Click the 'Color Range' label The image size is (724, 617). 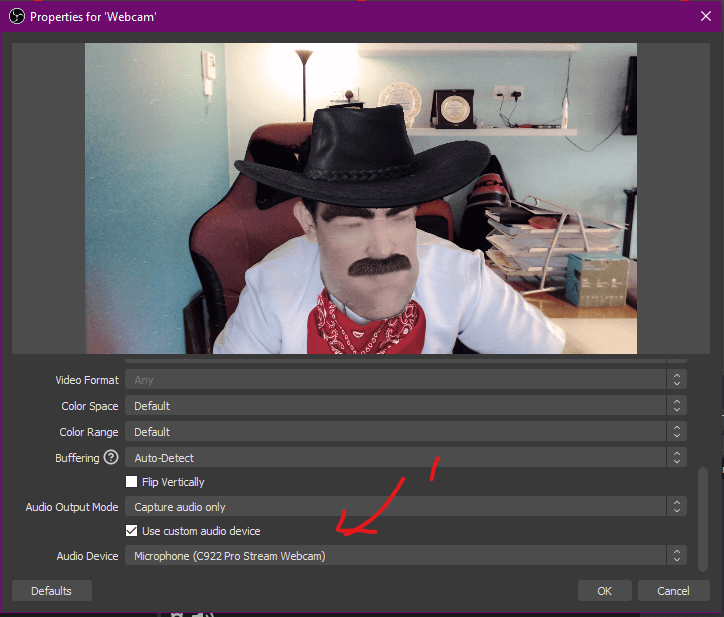(89, 432)
